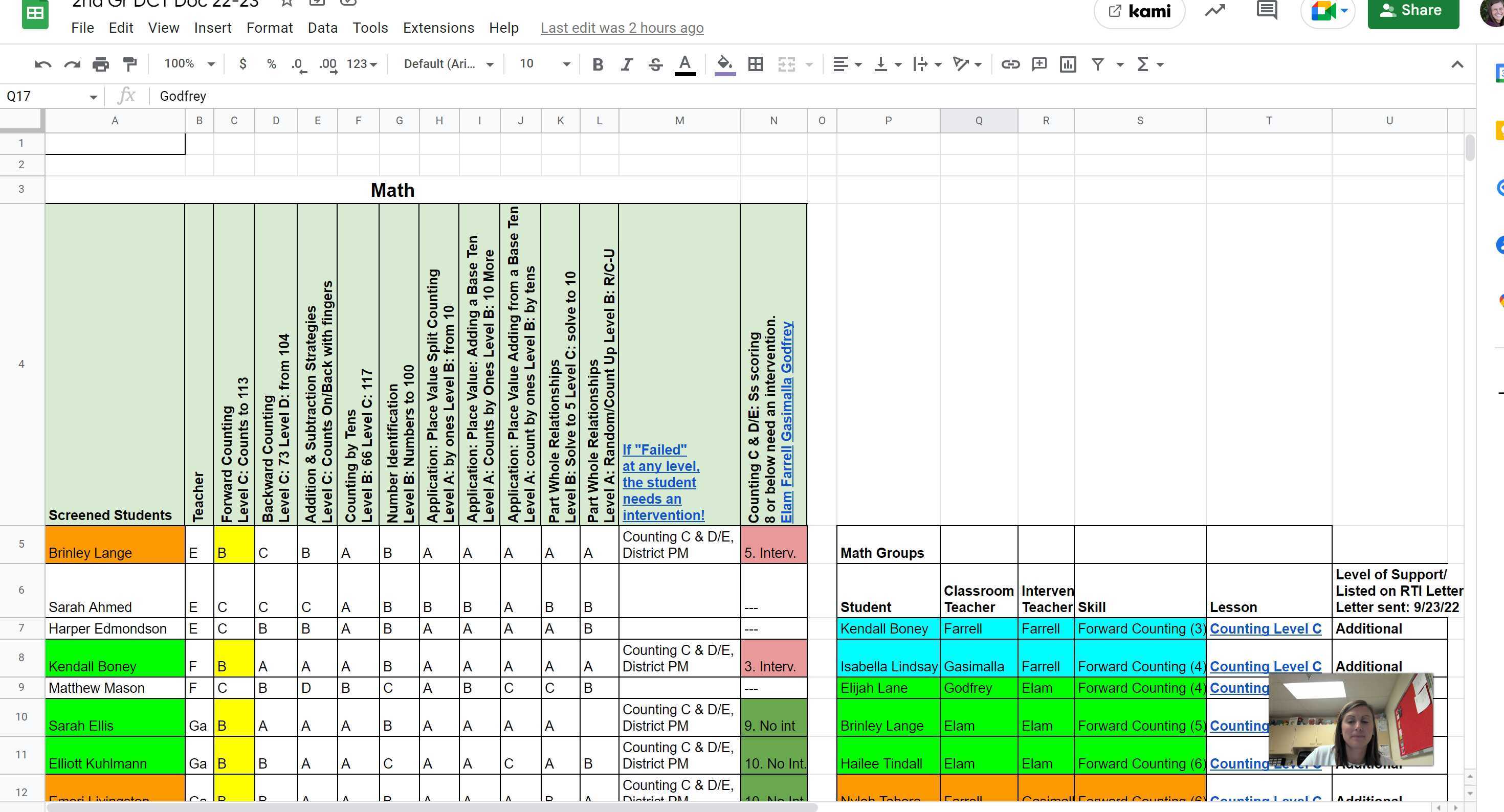This screenshot has width=1504, height=812.
Task: Open the comment history icon
Action: pyautogui.click(x=1266, y=11)
